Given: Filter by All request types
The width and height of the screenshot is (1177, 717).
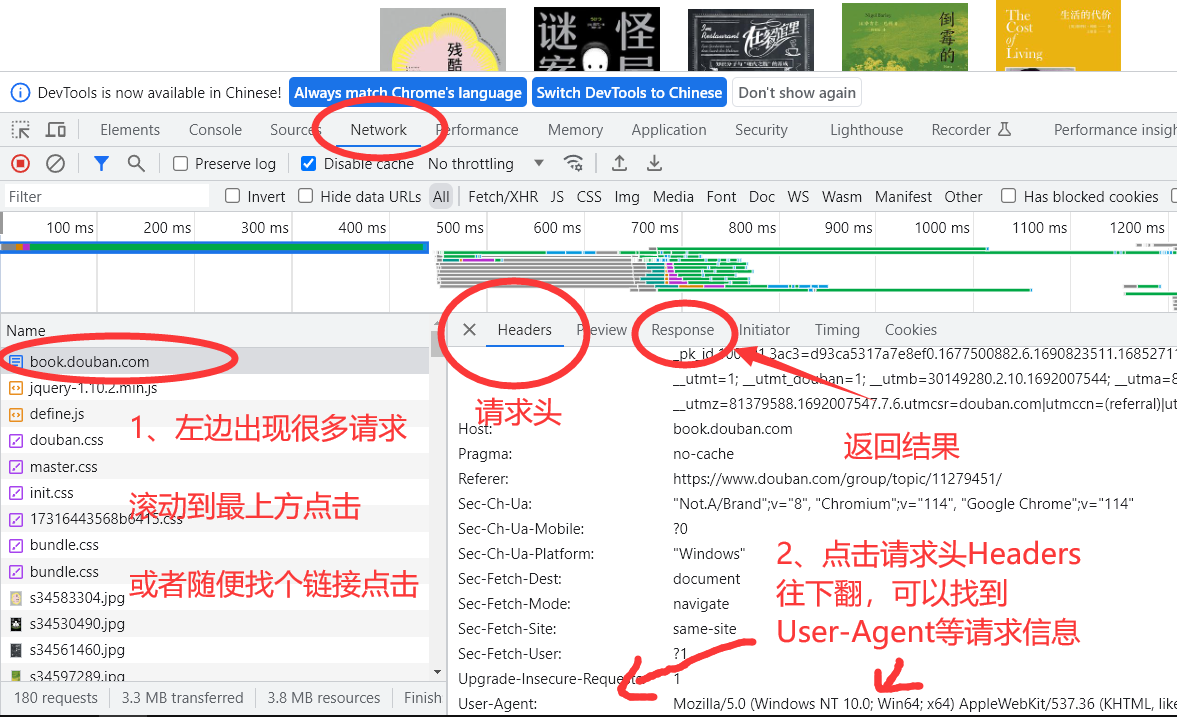Looking at the screenshot, I should (x=441, y=197).
